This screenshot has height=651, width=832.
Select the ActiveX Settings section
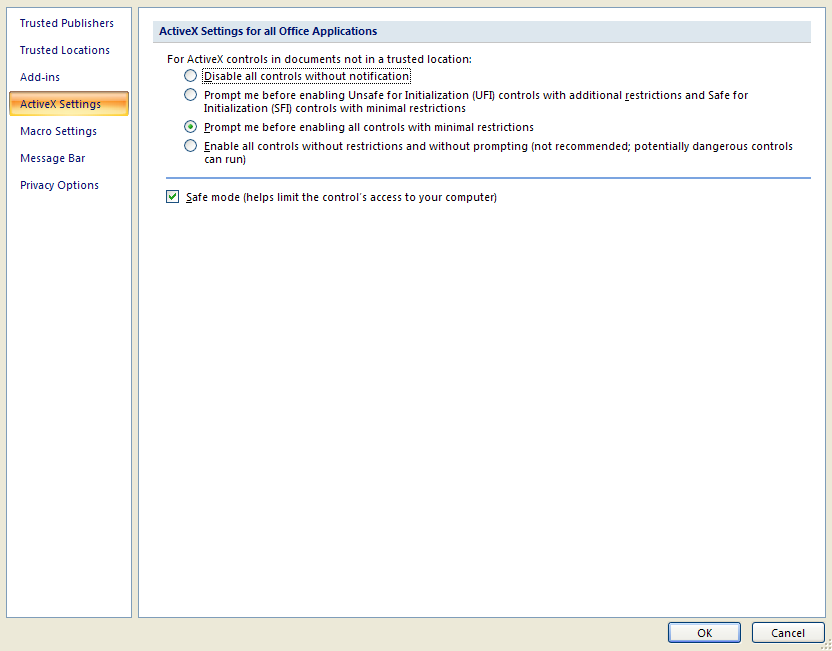click(69, 104)
